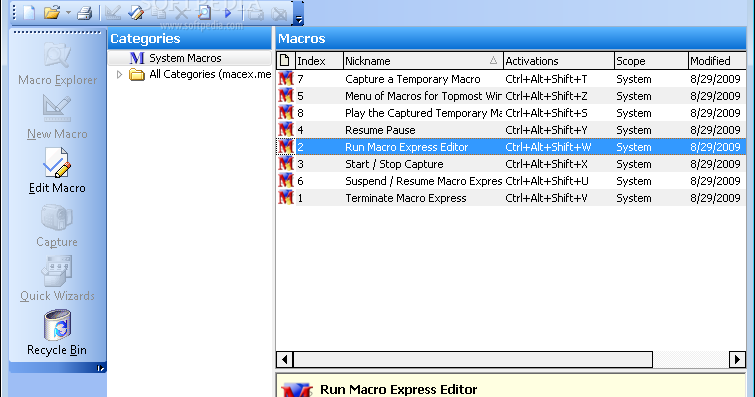
Task: Click the Edit Macro pencil icon in toolbar
Action: [136, 13]
